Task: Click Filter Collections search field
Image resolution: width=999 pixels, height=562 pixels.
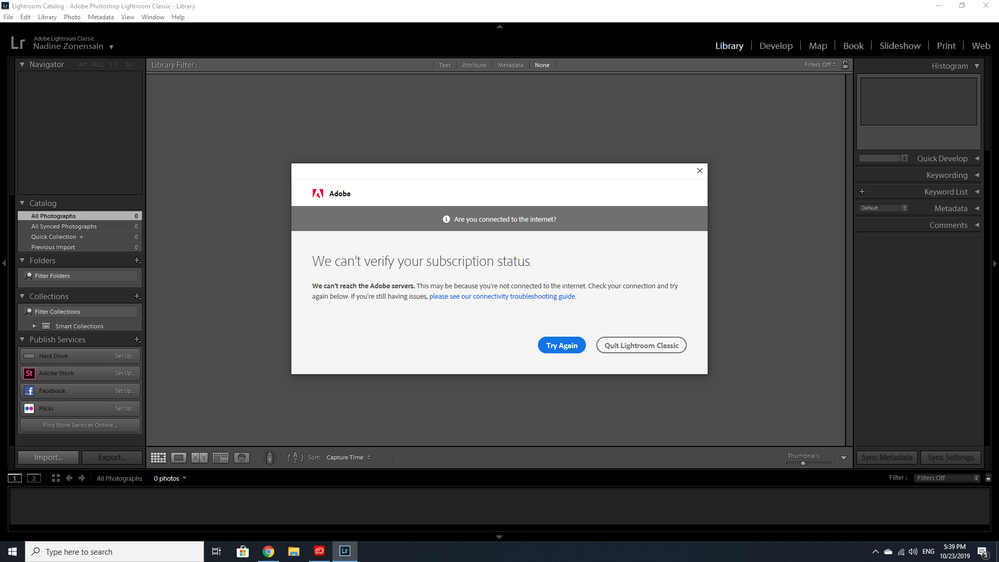Action: (80, 312)
